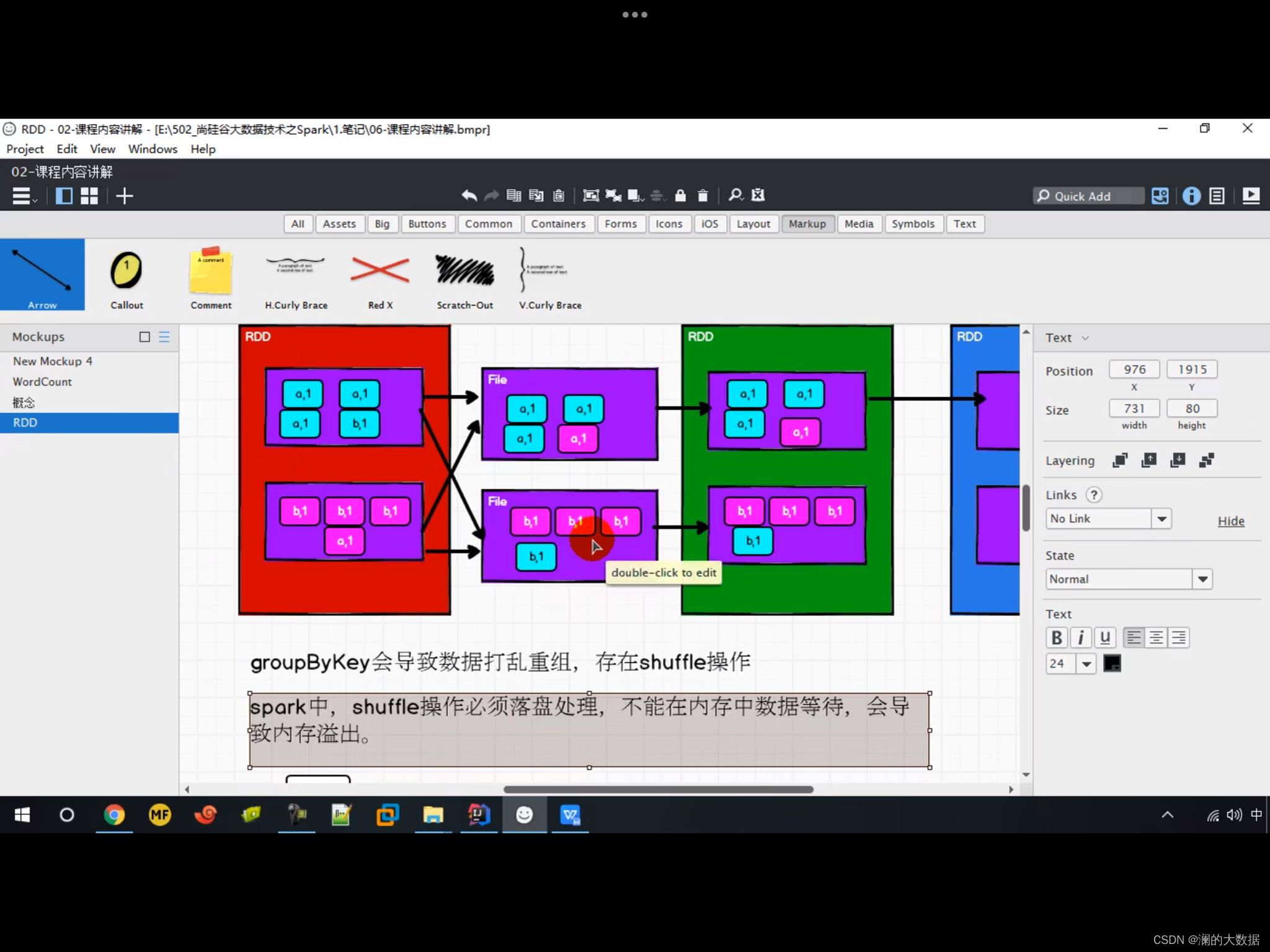Open the info inspector icon
Image resolution: width=1270 pixels, height=952 pixels.
[1191, 196]
